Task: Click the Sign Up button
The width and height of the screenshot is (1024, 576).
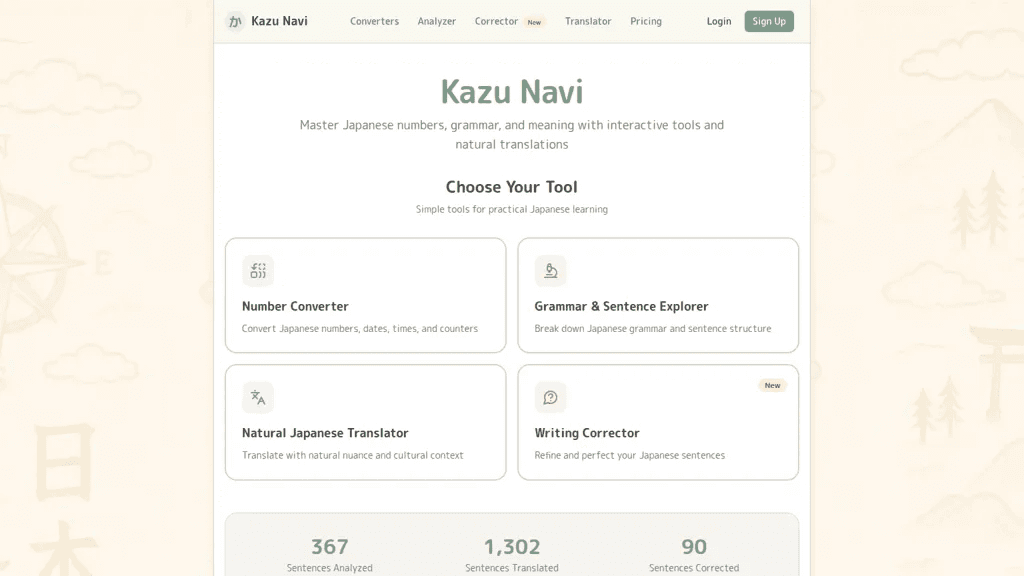Action: [769, 22]
